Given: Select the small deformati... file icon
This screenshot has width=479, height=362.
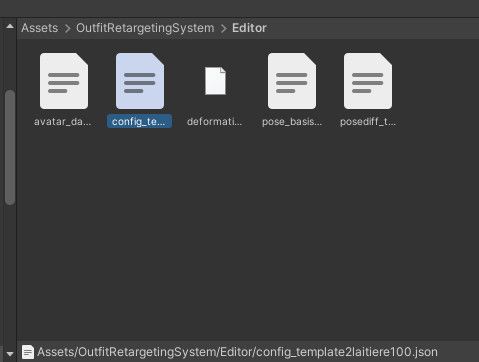Looking at the screenshot, I should pos(215,81).
